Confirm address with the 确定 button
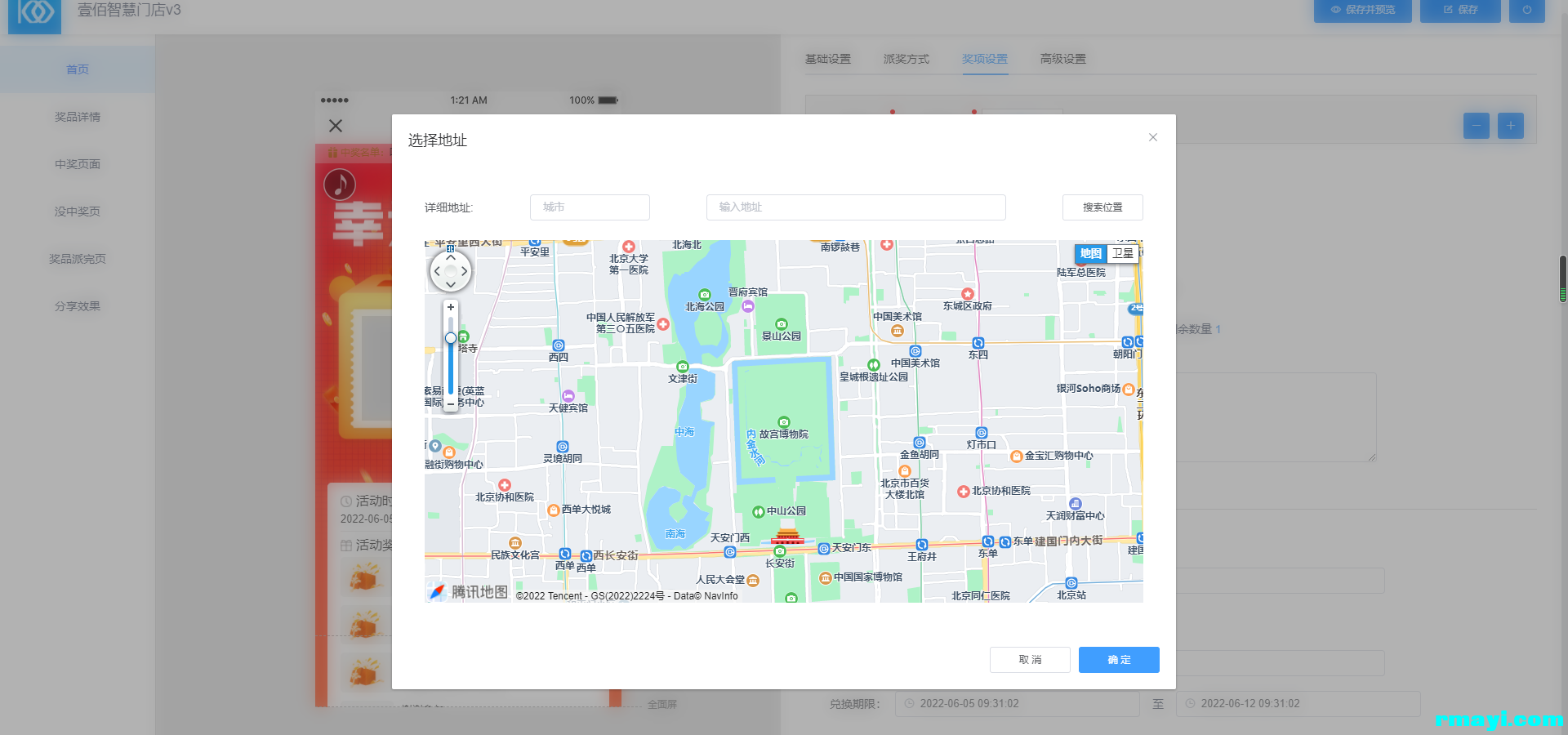This screenshot has height=735, width=1568. (1119, 660)
